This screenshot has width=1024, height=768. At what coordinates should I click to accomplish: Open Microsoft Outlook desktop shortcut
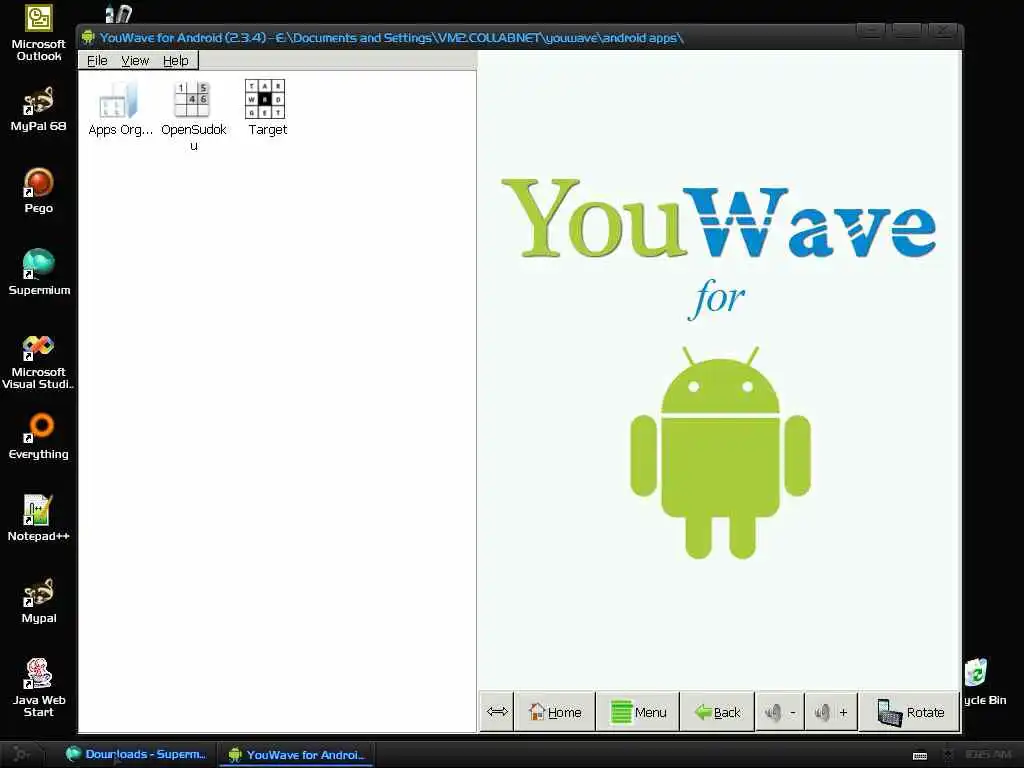39,33
